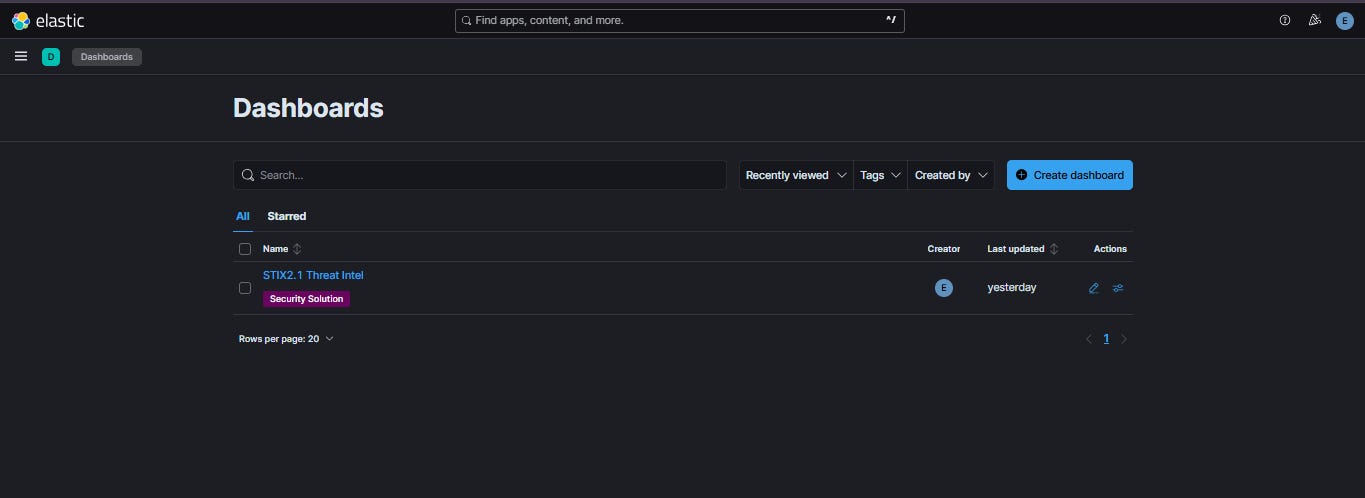The width and height of the screenshot is (1365, 498).
Task: Switch to the All tab
Action: [243, 216]
